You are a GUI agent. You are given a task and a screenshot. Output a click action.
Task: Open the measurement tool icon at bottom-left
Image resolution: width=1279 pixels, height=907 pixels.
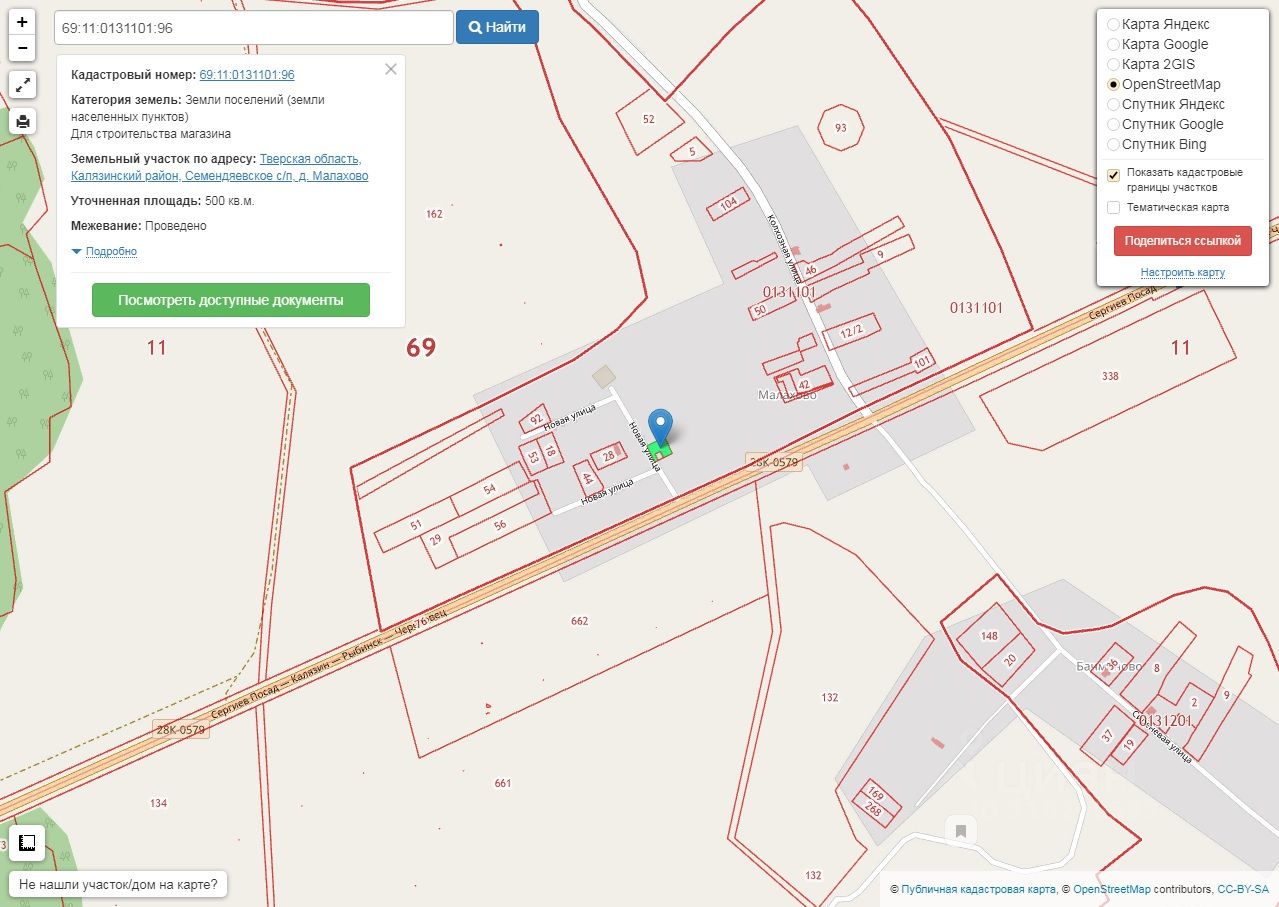(27, 843)
